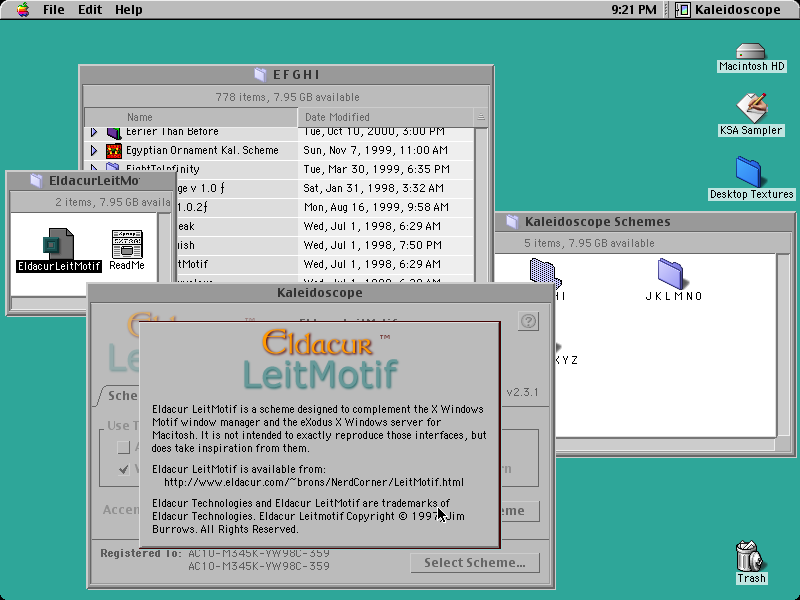Expand the Egyptian Ornament Kal. Scheme row
800x600 pixels.
coord(94,151)
